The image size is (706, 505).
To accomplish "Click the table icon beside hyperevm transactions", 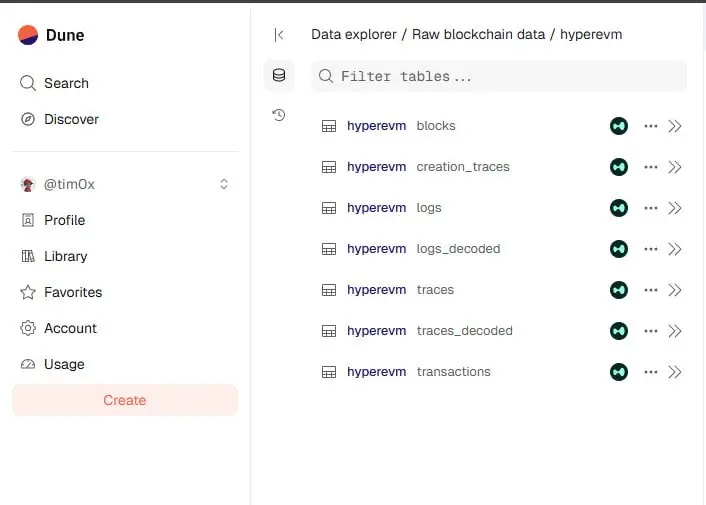I will click(328, 372).
